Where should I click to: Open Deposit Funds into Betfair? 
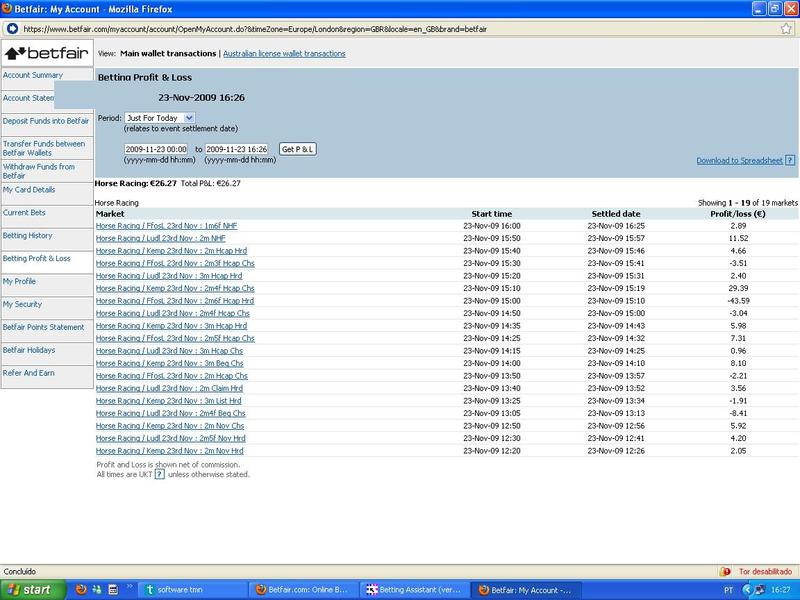46,121
